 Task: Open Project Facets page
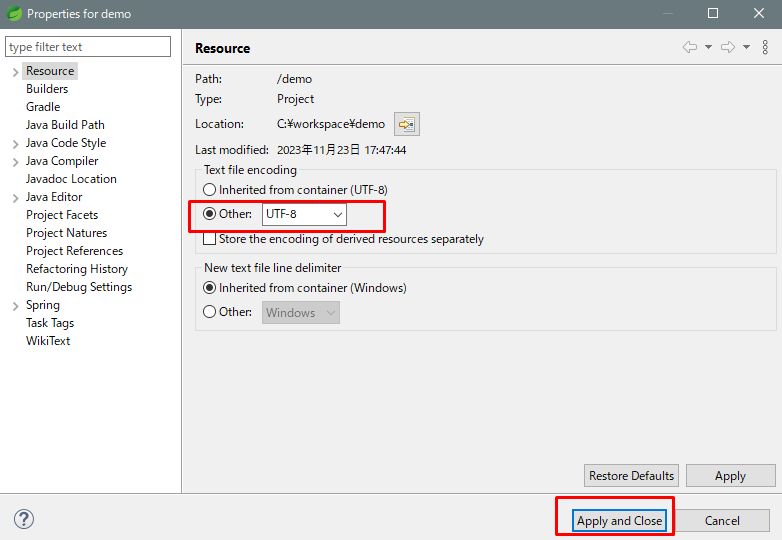pyautogui.click(x=62, y=214)
